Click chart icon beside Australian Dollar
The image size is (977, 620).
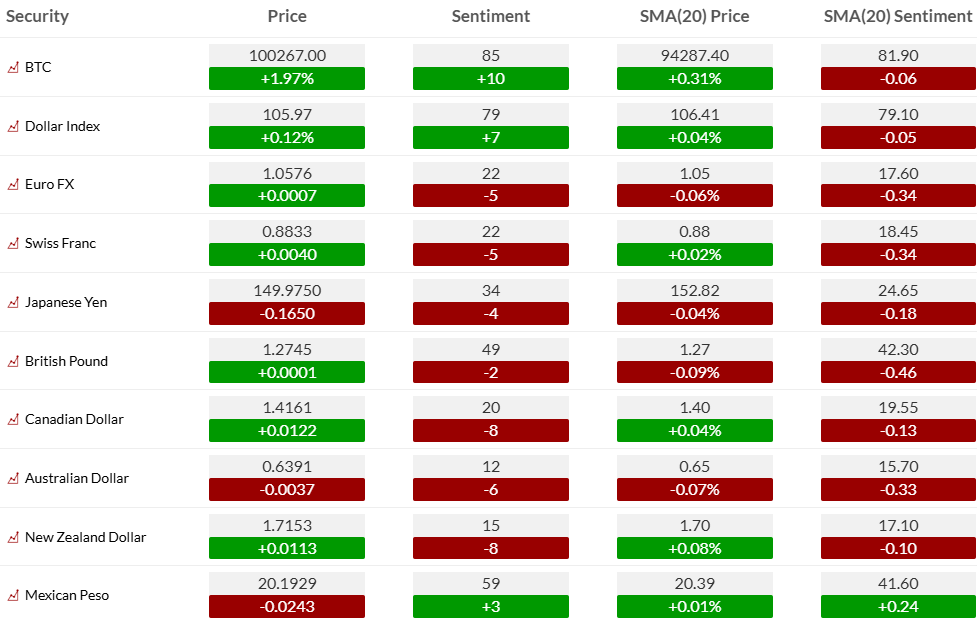tap(13, 479)
